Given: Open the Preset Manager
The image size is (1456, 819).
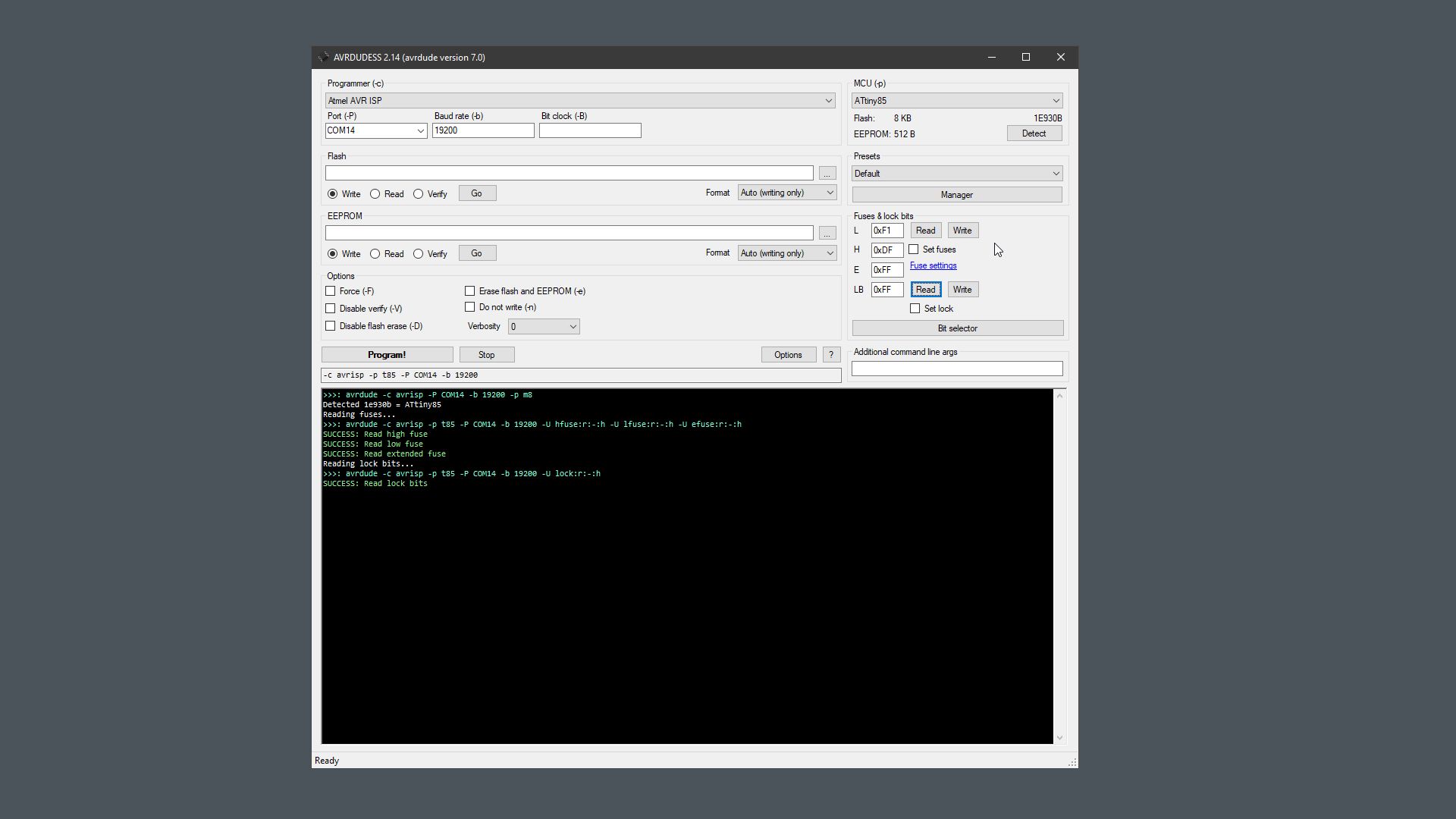Looking at the screenshot, I should [x=956, y=194].
